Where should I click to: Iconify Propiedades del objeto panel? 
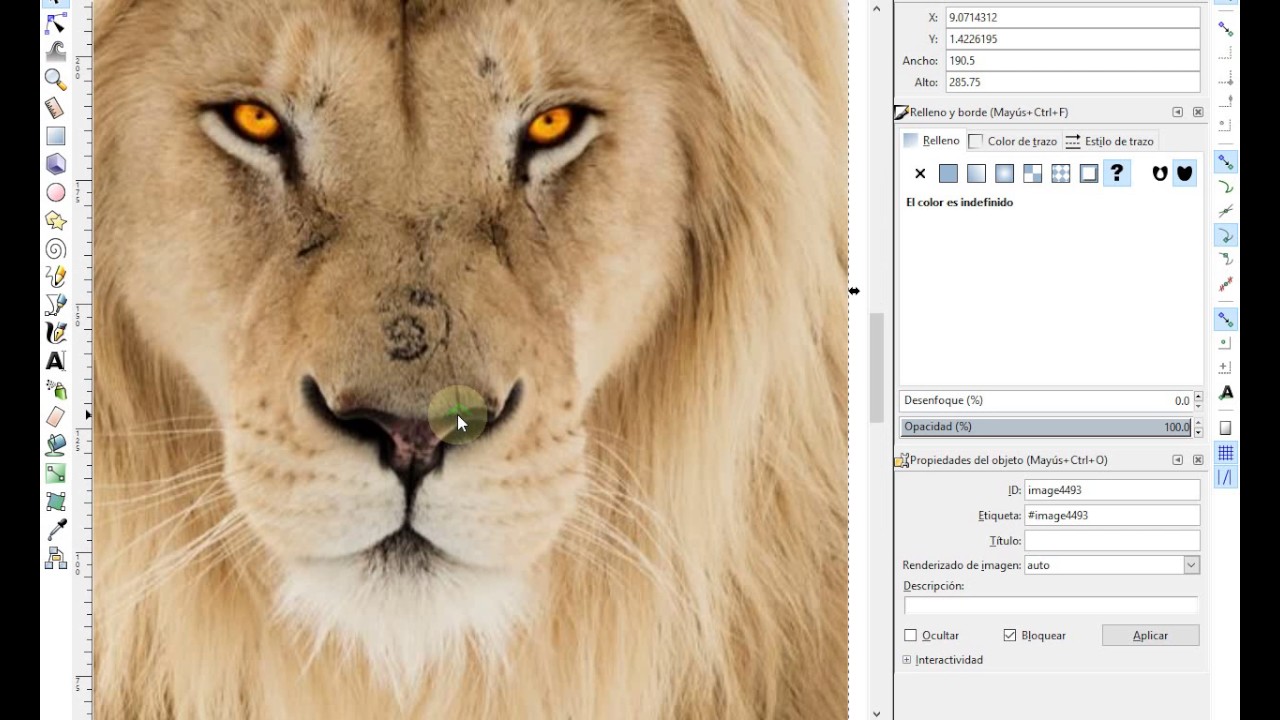click(1177, 460)
